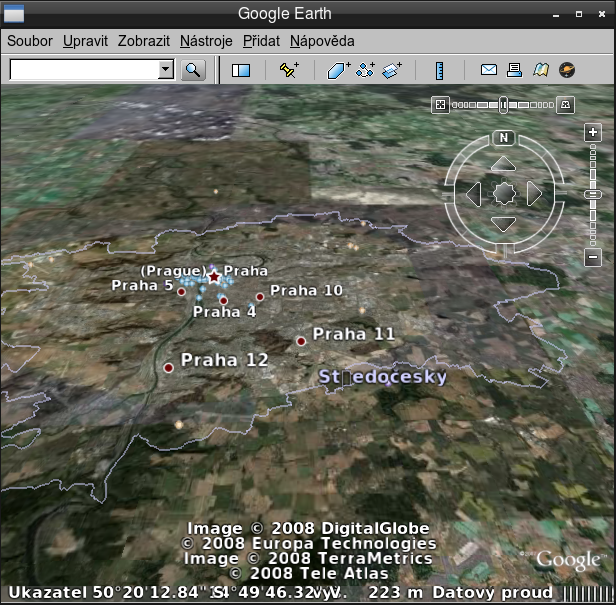Open the Nápověda menu
This screenshot has height=605, width=616.
tap(322, 41)
